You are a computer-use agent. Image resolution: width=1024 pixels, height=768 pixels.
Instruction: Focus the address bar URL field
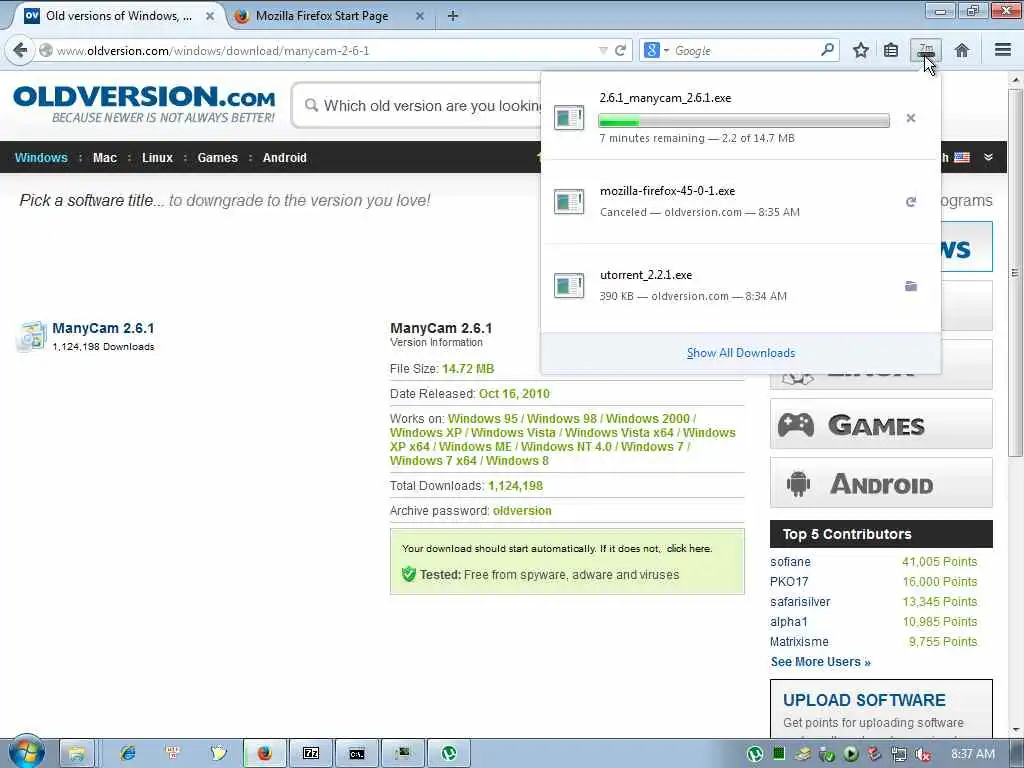tap(320, 50)
